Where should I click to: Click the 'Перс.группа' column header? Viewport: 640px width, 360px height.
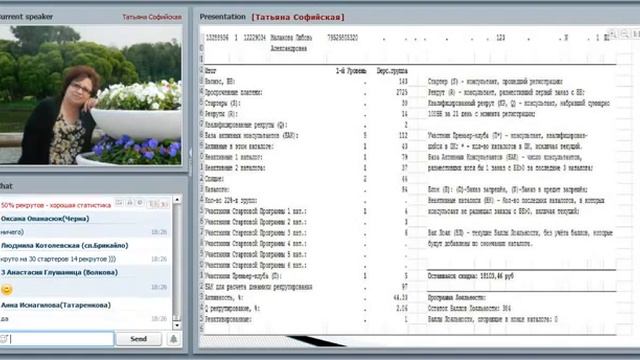tap(392, 71)
